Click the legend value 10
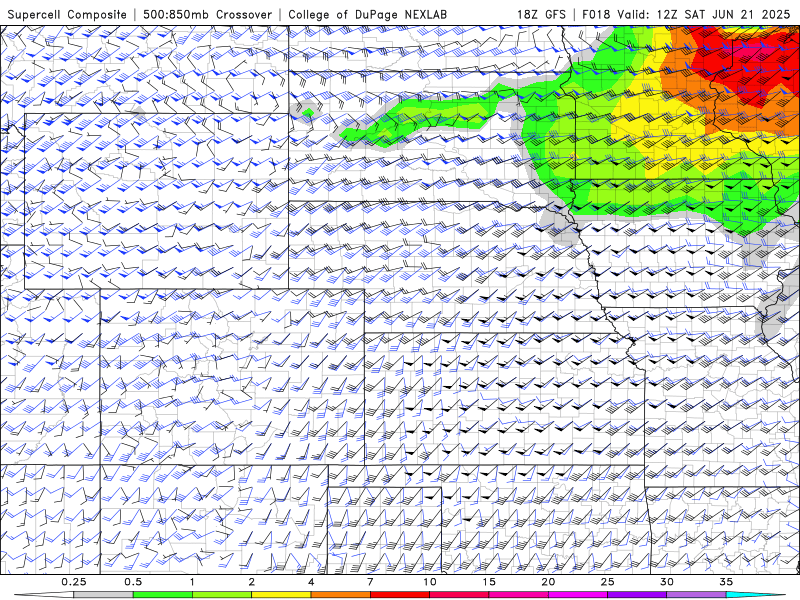This screenshot has width=800, height=600. (x=430, y=582)
